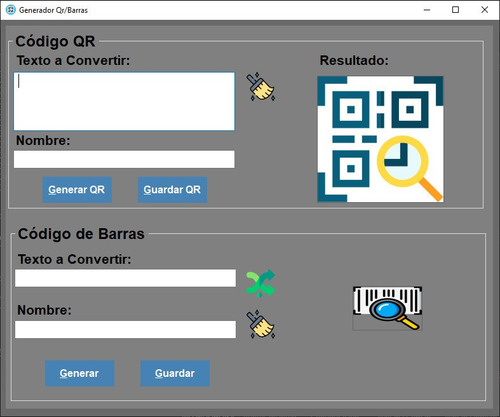Click the broom clear icon in Código de Barras section
This screenshot has height=417, width=500.
261,325
